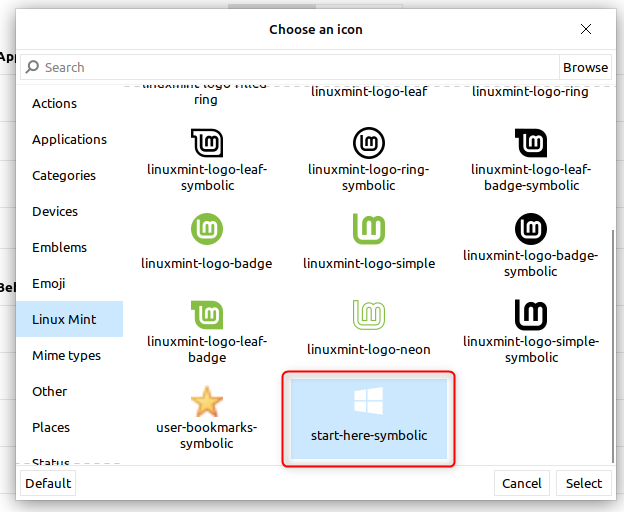Image resolution: width=624 pixels, height=512 pixels.
Task: Focus the Search input field
Action: point(290,68)
